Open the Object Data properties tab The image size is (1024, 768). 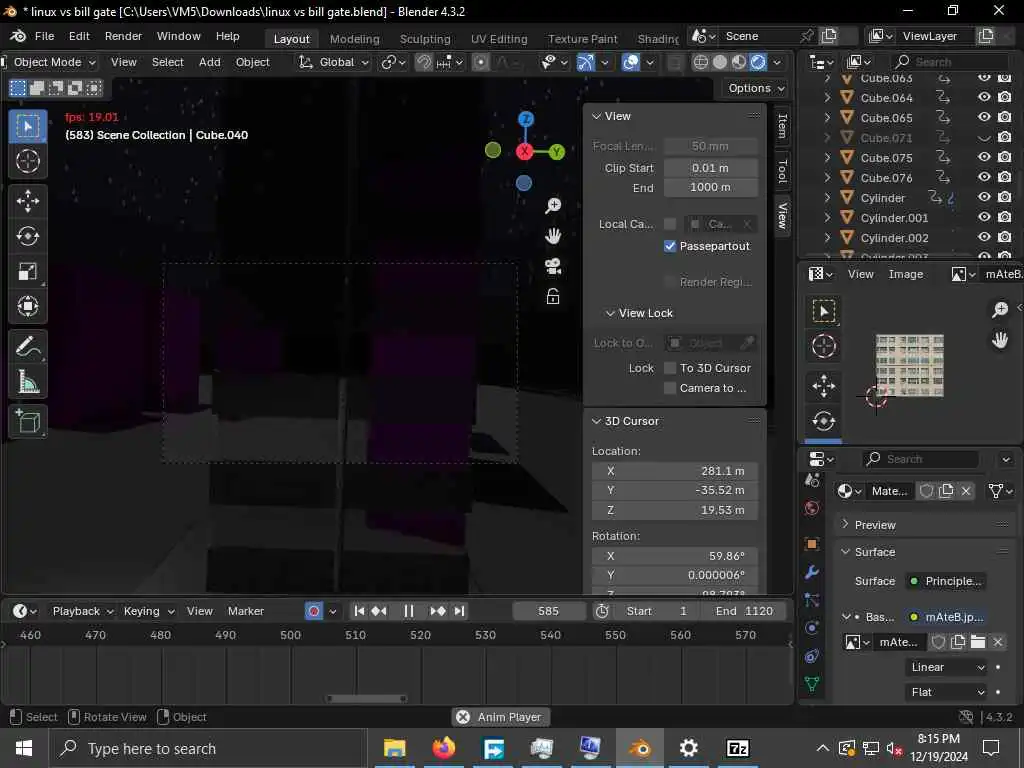coord(812,684)
